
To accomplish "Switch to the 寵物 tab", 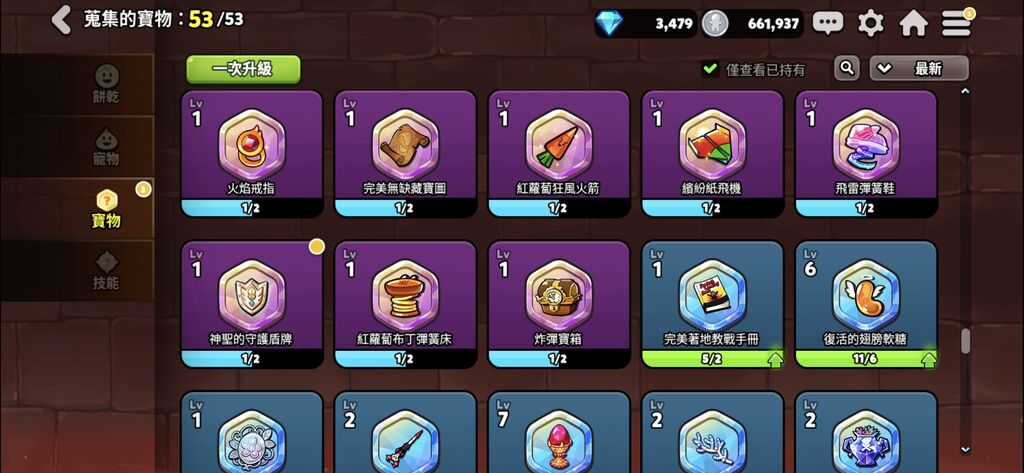I will click(106, 146).
